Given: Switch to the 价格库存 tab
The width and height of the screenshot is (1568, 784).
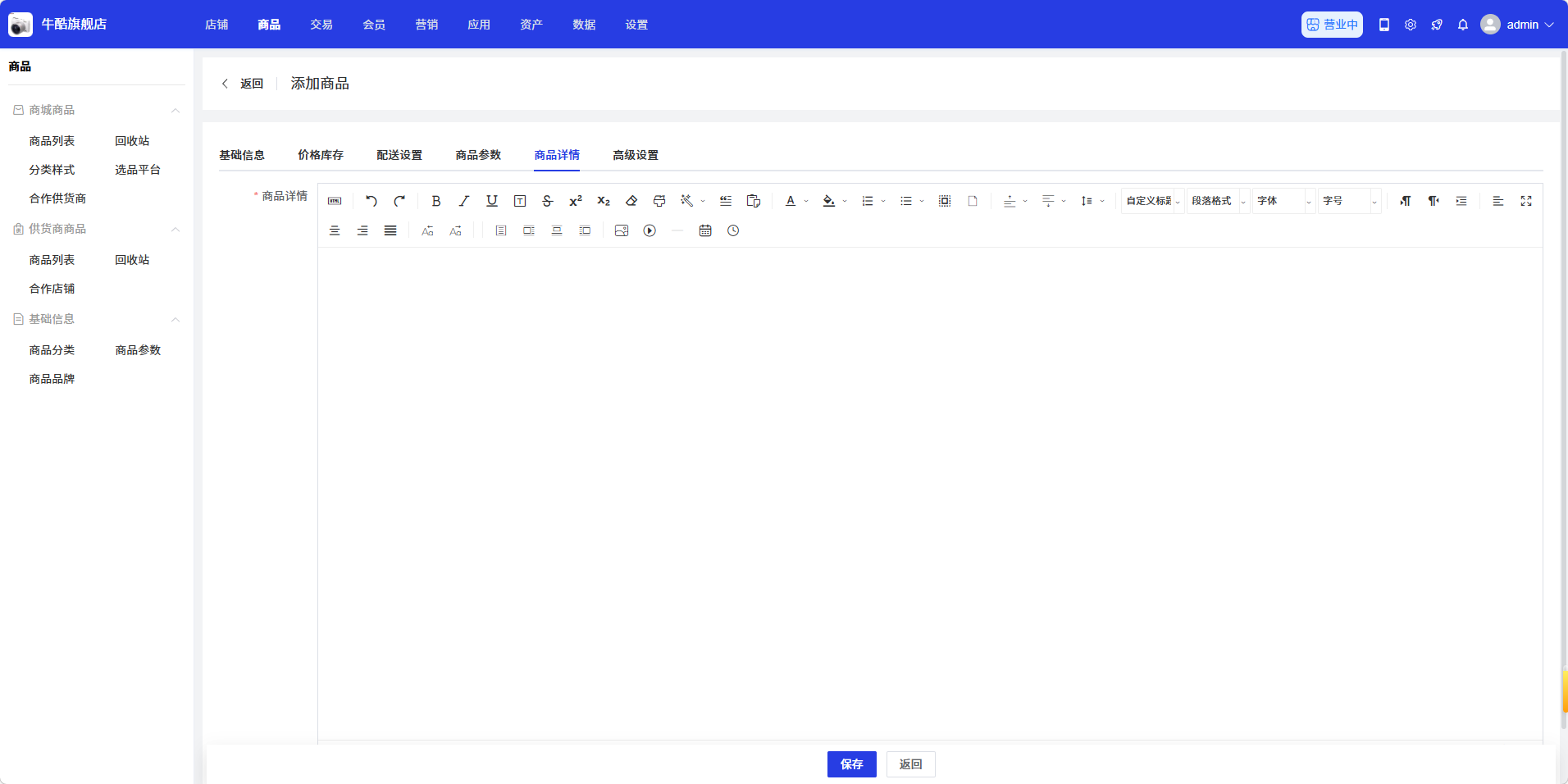Looking at the screenshot, I should tap(321, 155).
